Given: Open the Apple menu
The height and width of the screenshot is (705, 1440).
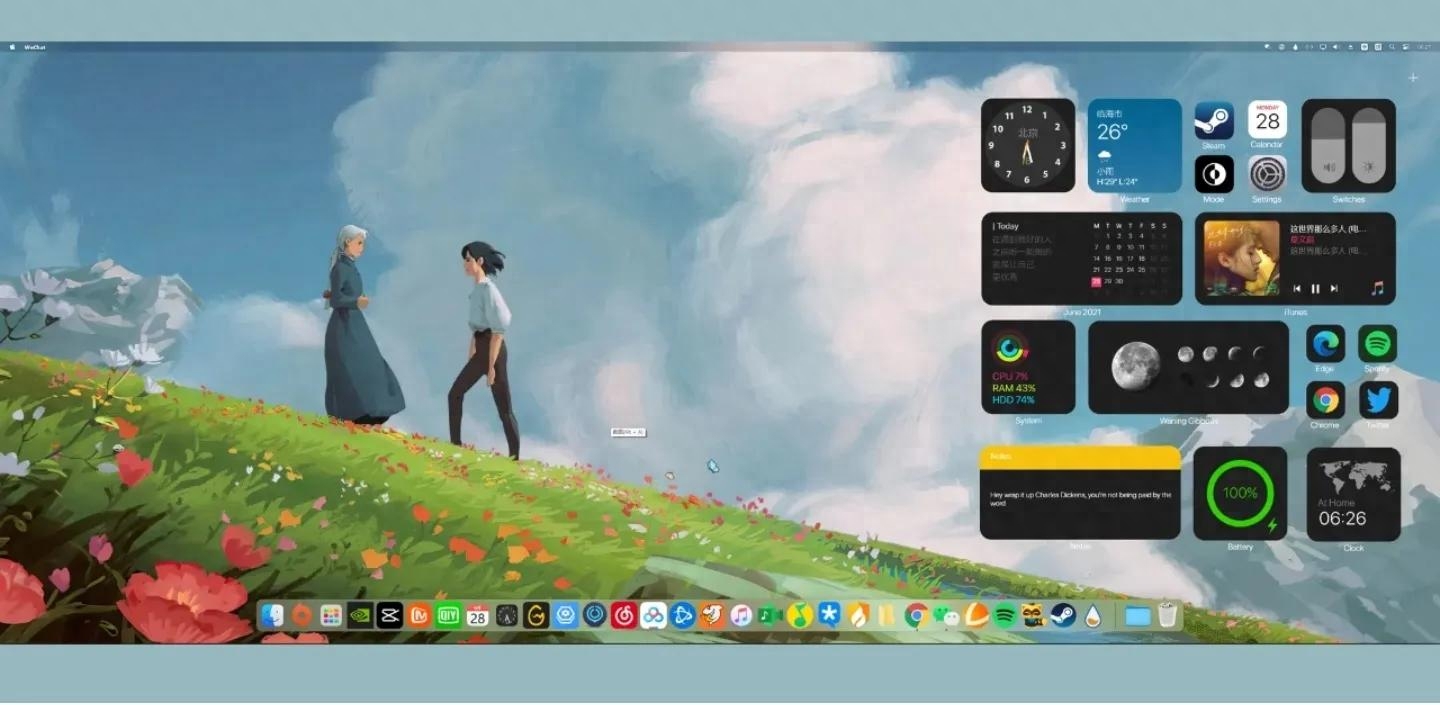Looking at the screenshot, I should coord(11,46).
